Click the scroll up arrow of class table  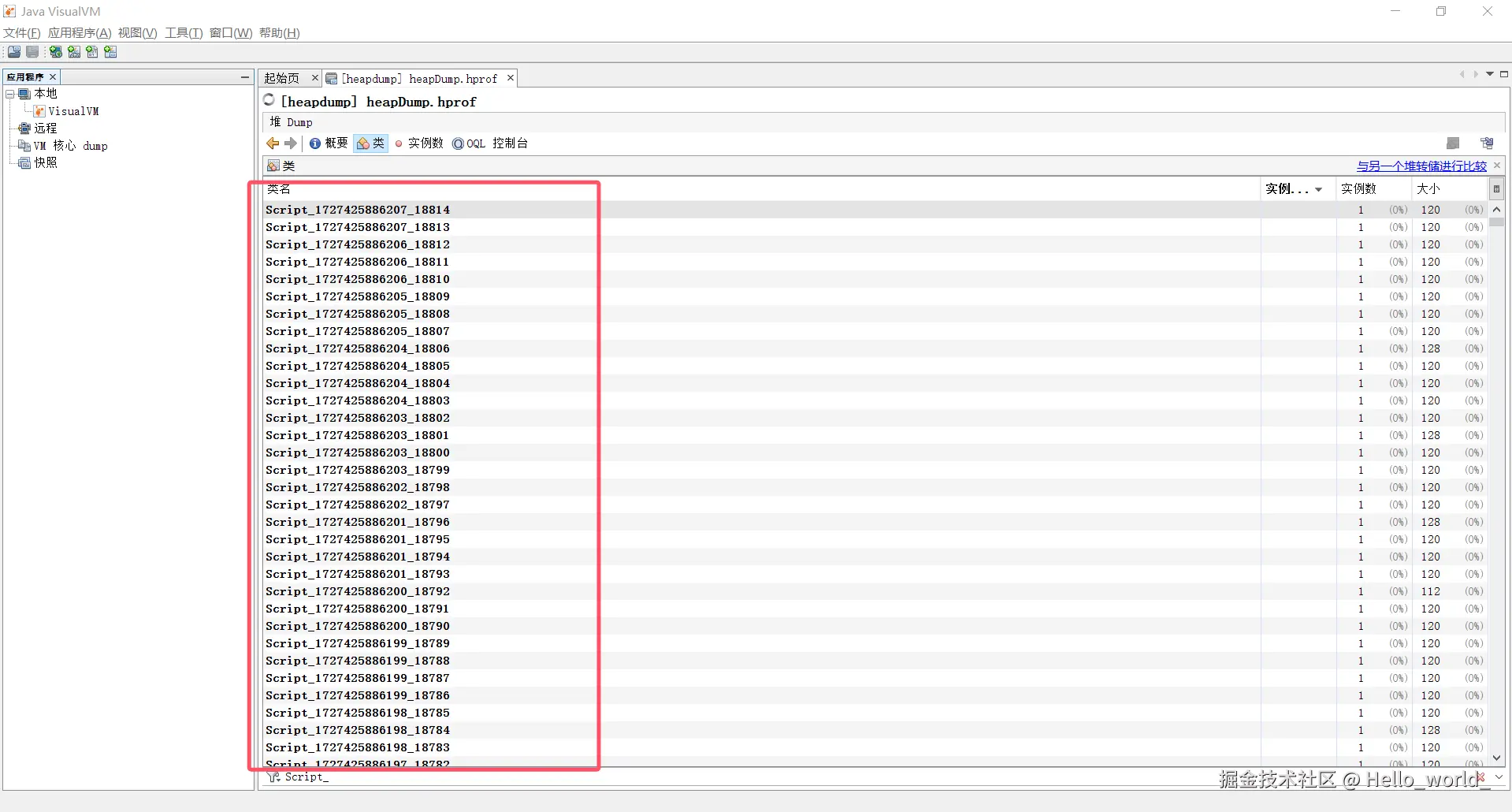point(1497,210)
